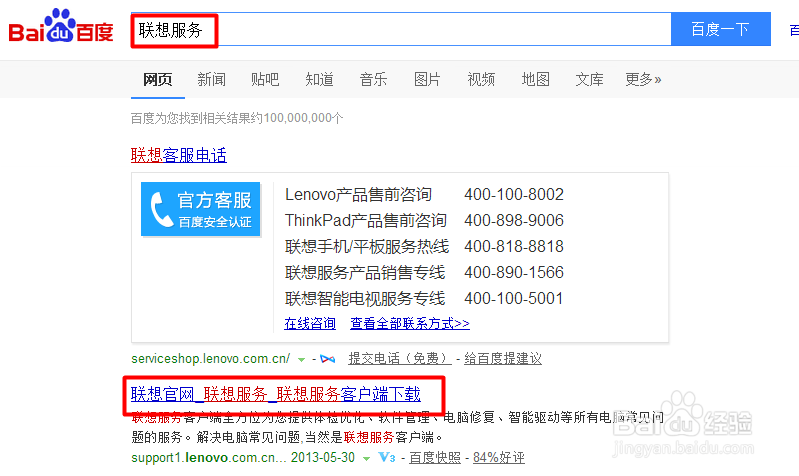Select the 视频 tab
This screenshot has width=799, height=476.
[x=481, y=80]
